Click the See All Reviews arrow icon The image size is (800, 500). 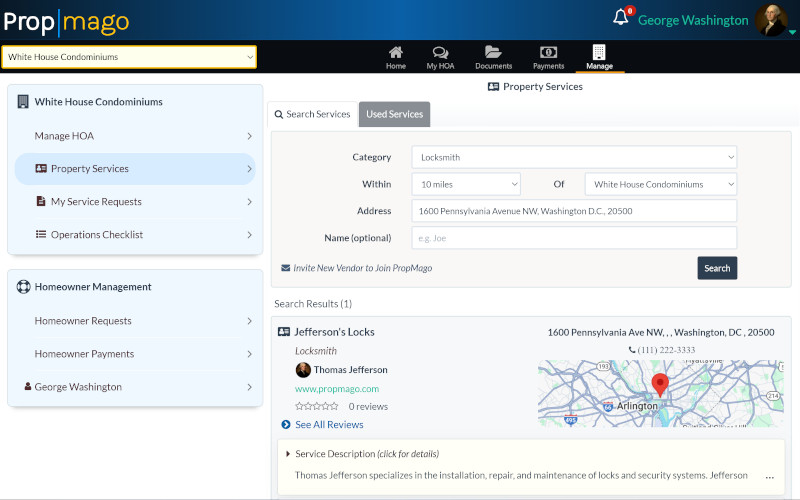point(286,425)
